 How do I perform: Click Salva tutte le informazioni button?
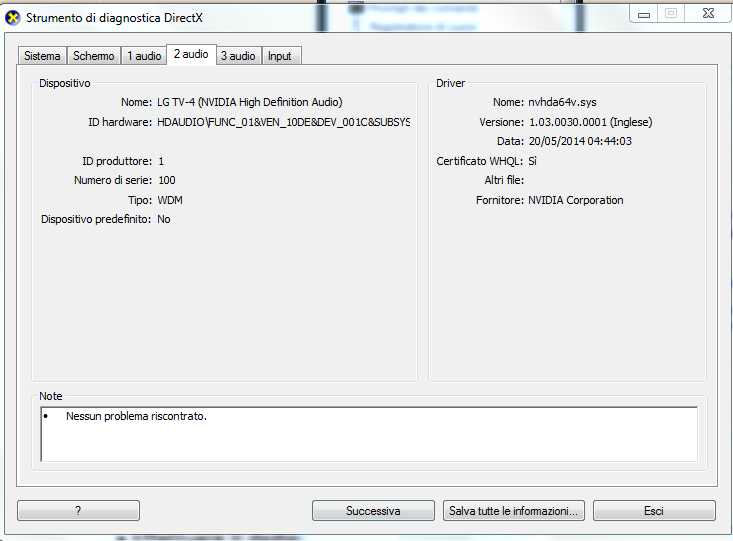[513, 511]
